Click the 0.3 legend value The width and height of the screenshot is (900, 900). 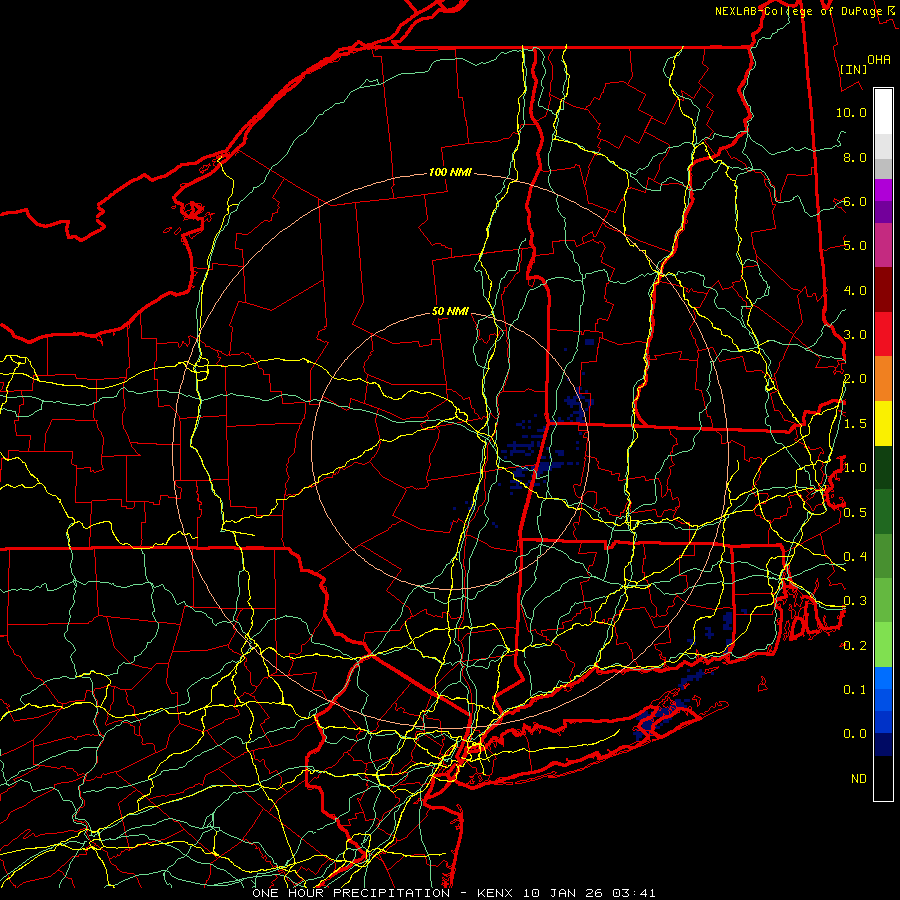855,601
